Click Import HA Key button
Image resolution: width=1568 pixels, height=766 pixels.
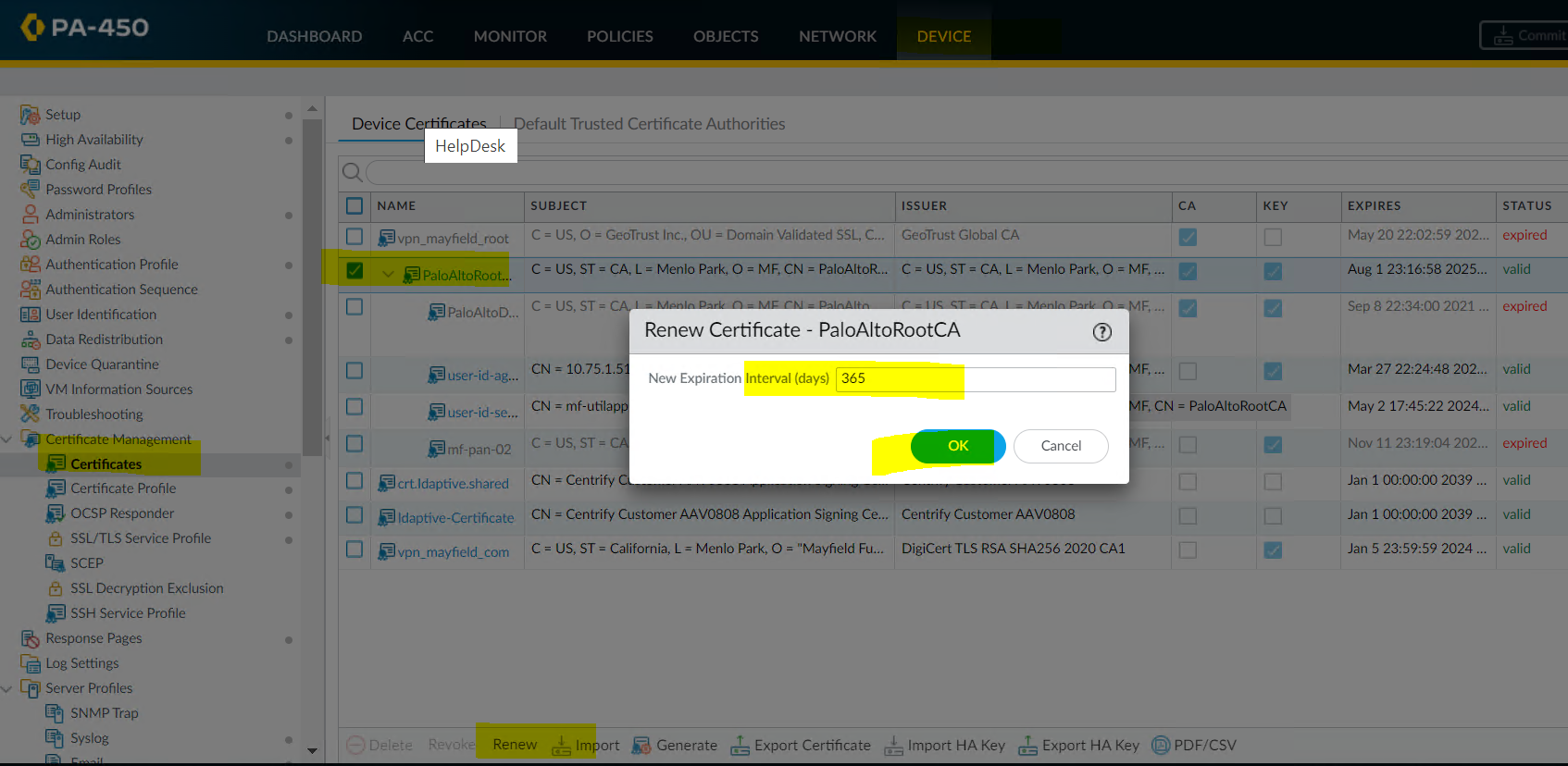click(944, 746)
